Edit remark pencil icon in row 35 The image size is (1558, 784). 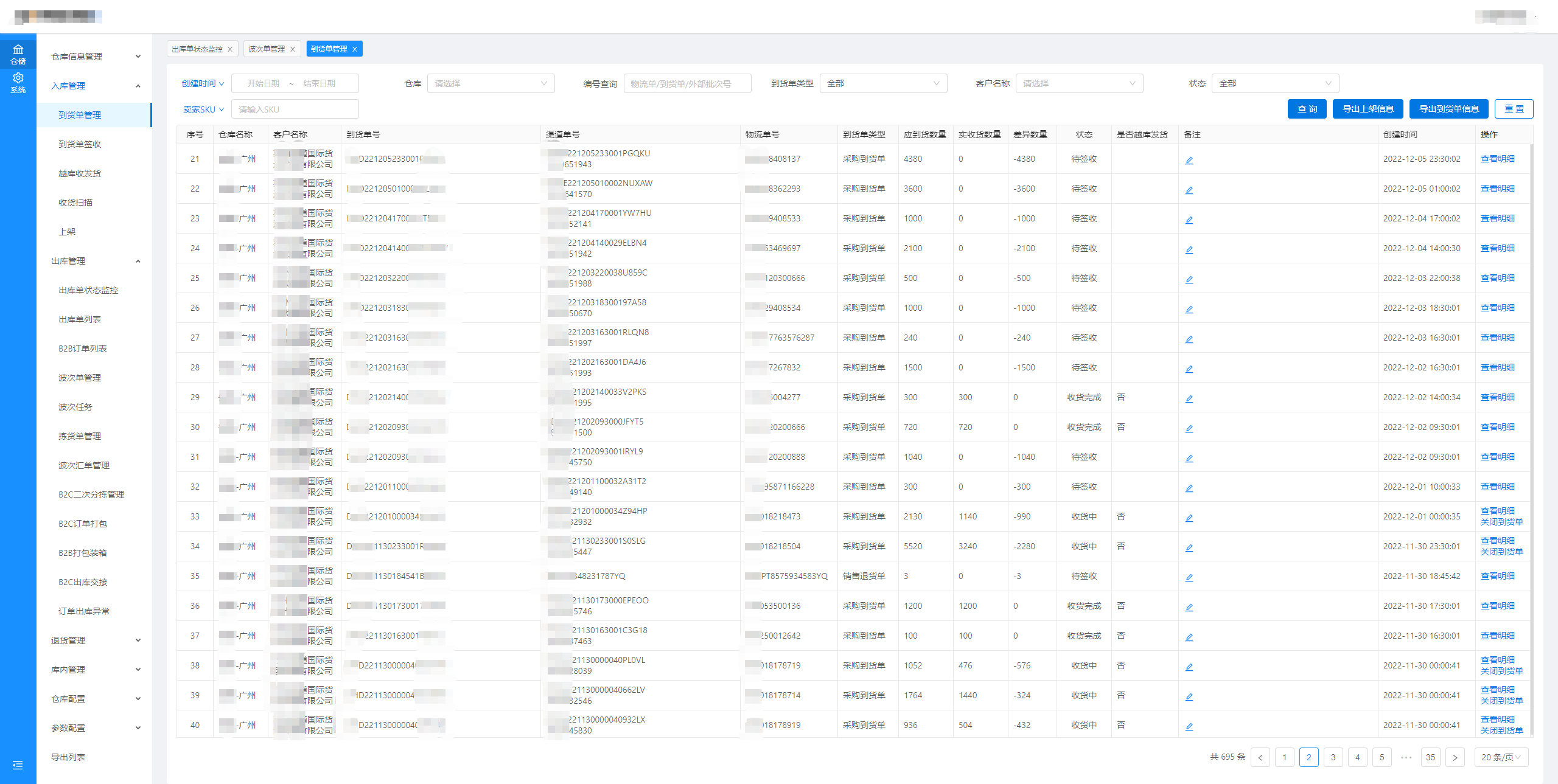(1189, 577)
